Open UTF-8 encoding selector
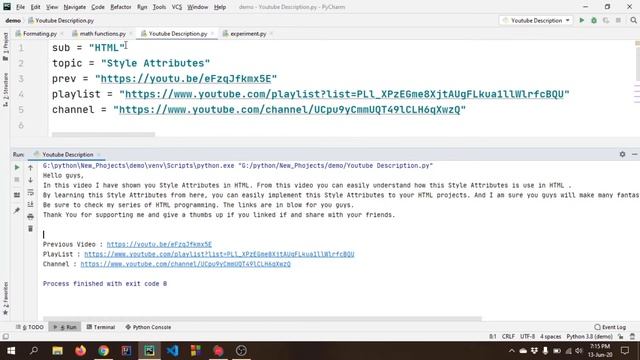640x360 pixels. [x=527, y=337]
